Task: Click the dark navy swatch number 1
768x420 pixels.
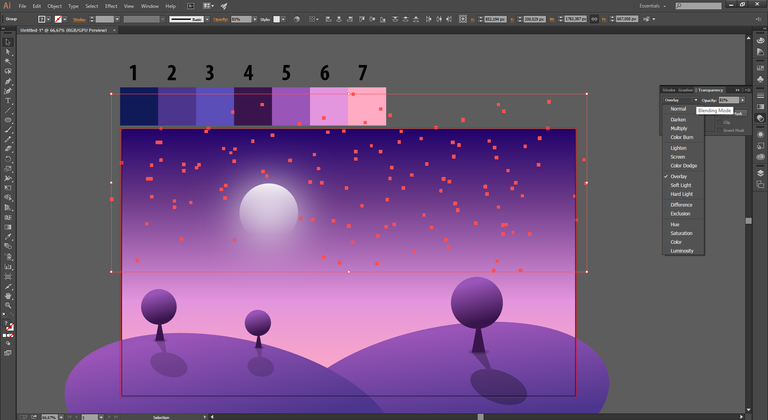Action: click(x=139, y=106)
